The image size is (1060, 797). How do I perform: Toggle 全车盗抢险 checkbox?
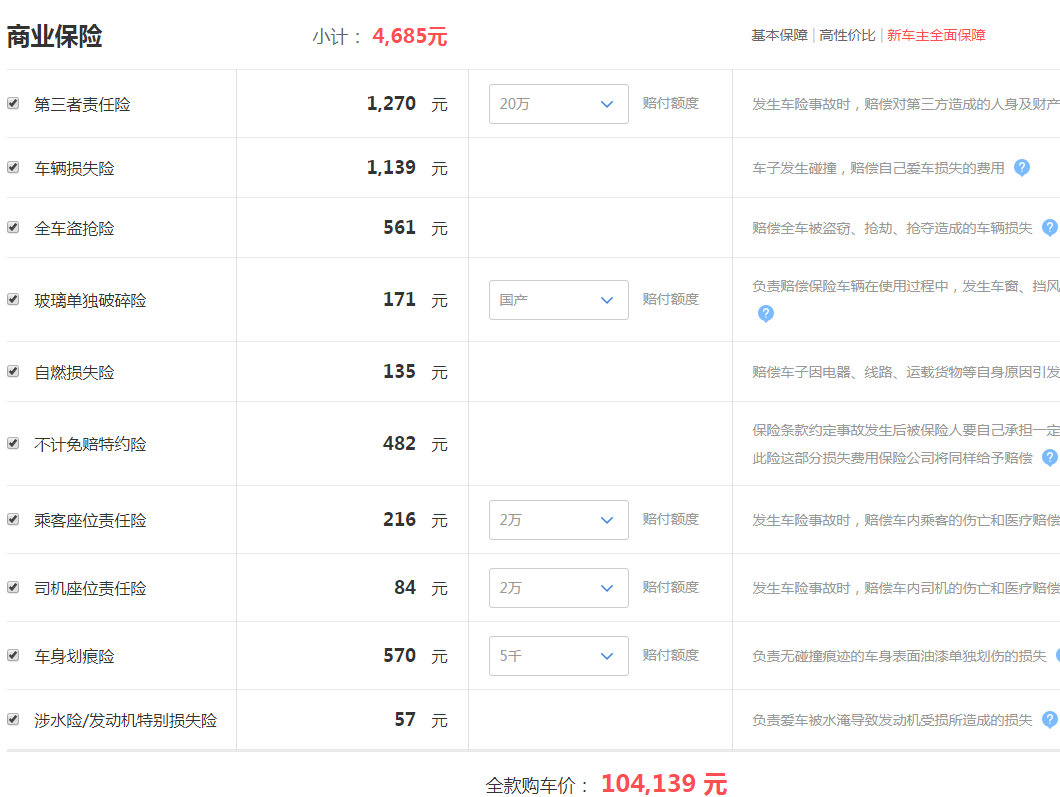point(13,227)
